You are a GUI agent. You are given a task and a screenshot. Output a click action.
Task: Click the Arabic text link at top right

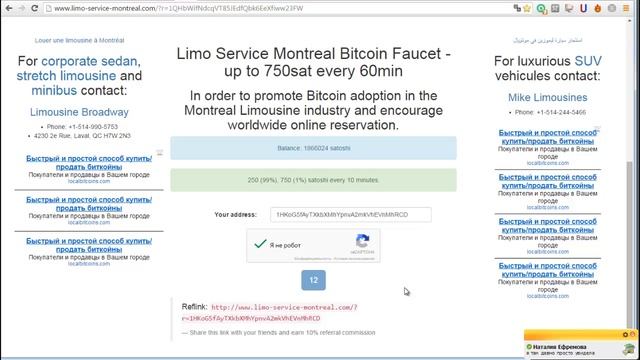click(x=547, y=40)
